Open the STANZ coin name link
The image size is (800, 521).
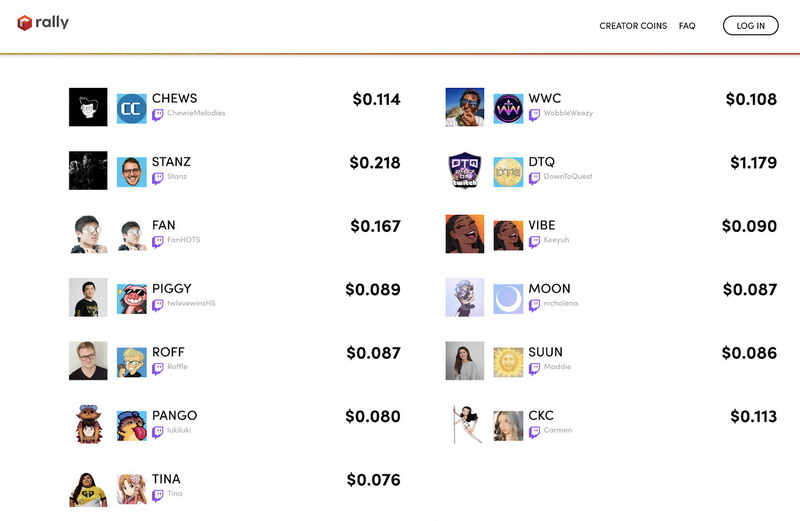[171, 162]
